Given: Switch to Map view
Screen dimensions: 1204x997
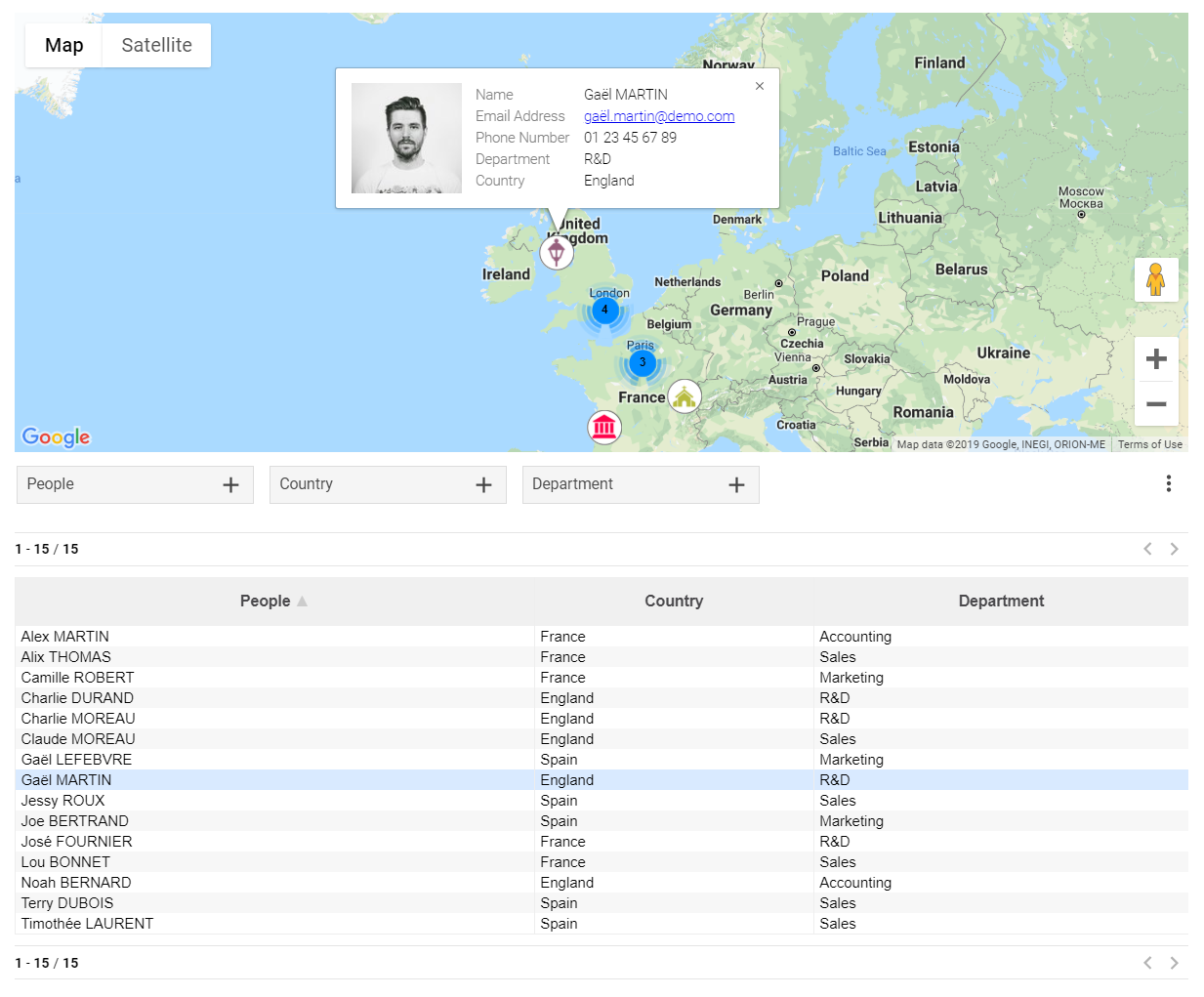Looking at the screenshot, I should (x=64, y=46).
